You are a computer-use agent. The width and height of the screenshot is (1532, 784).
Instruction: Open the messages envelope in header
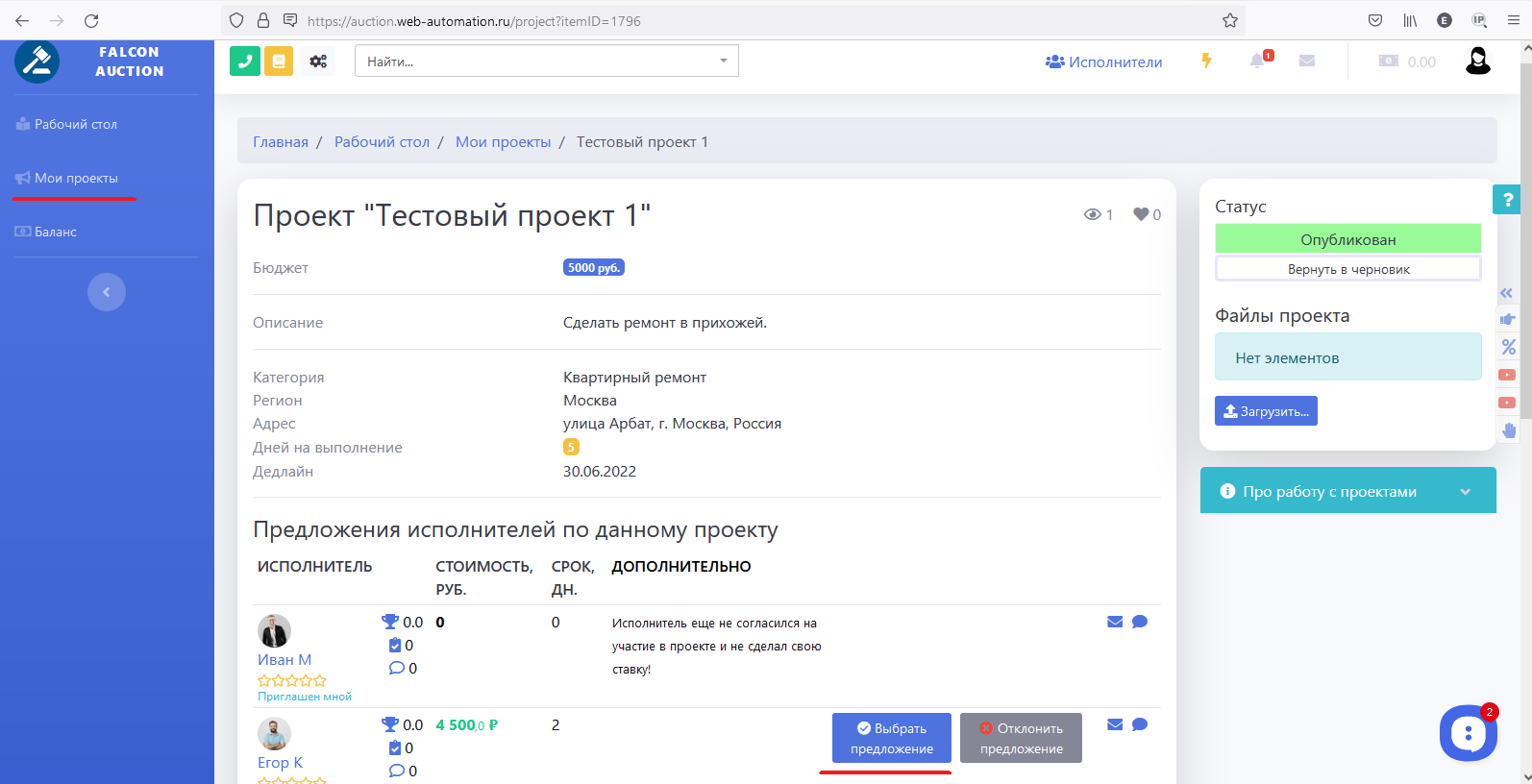coord(1306,61)
